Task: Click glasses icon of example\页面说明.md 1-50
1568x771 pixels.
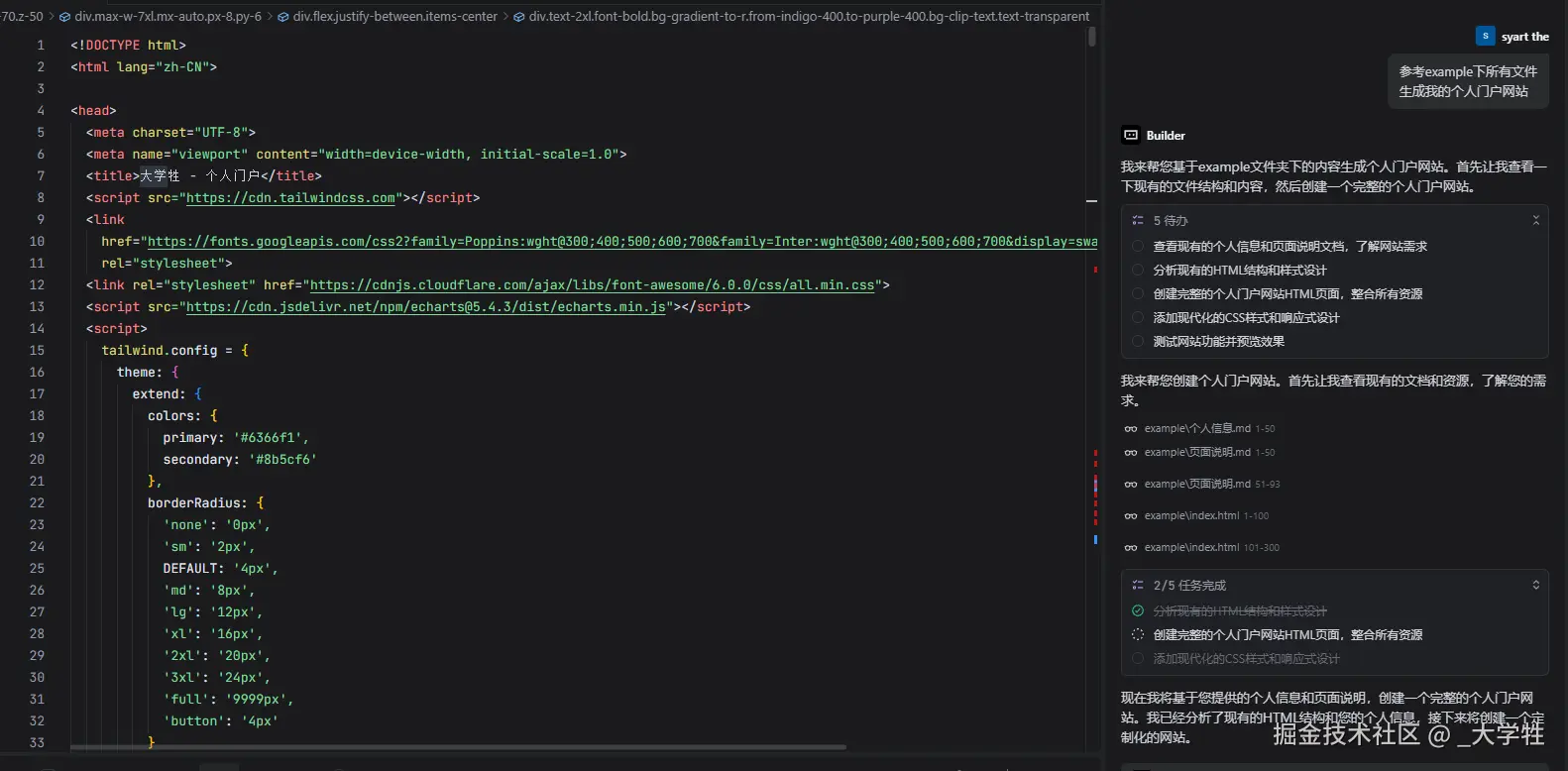Action: pos(1131,453)
